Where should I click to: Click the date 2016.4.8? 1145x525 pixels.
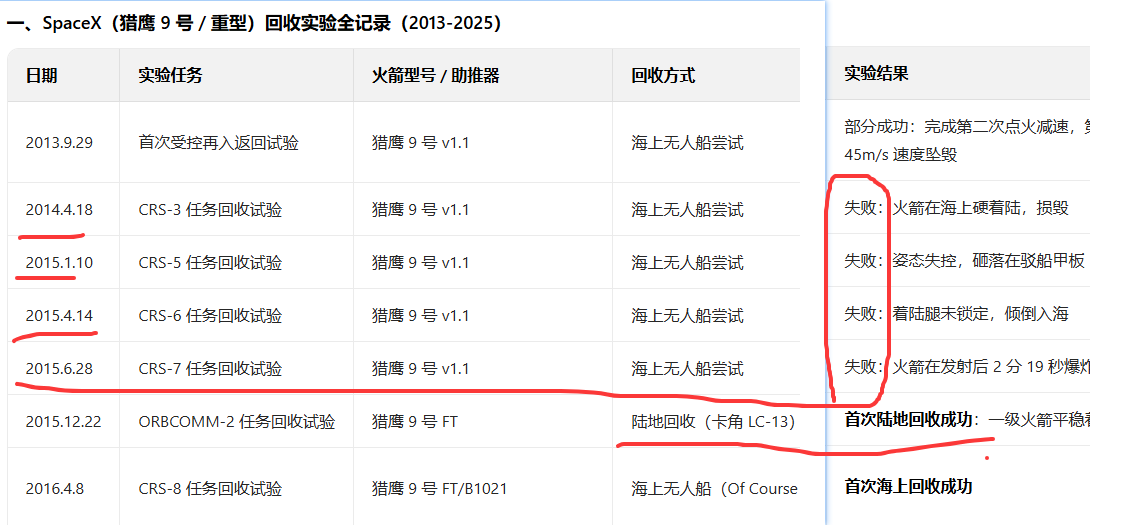coord(55,488)
